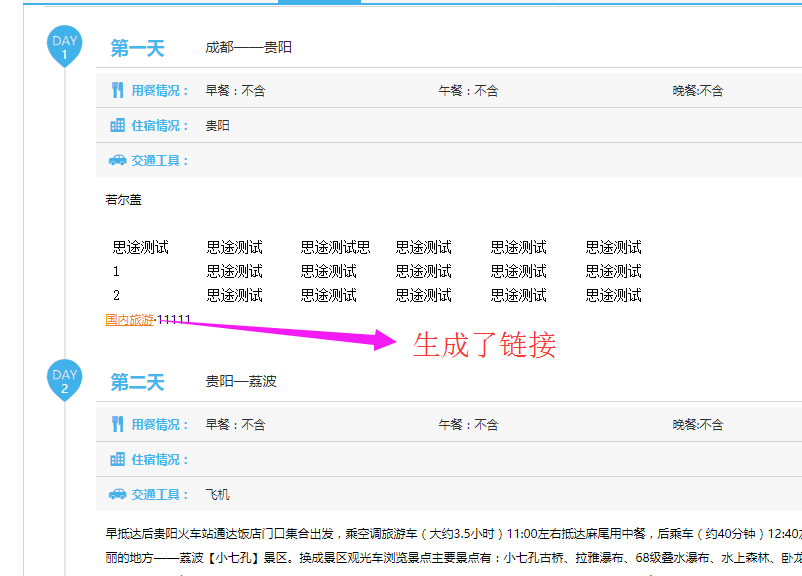802x576 pixels.
Task: Click the fork-and-knife meal icon for day two
Action: coord(117,424)
